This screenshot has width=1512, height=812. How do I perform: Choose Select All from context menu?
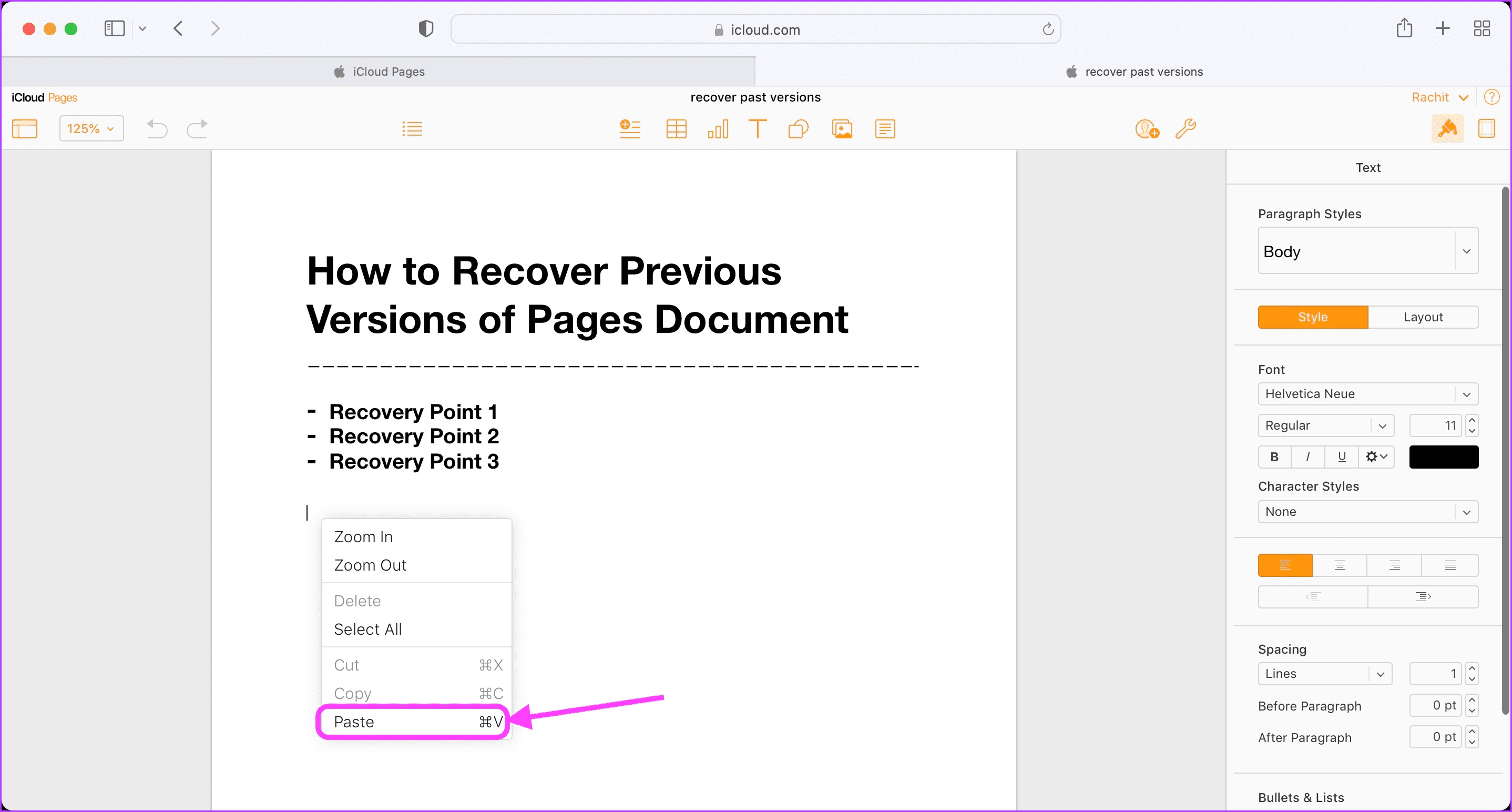point(416,629)
